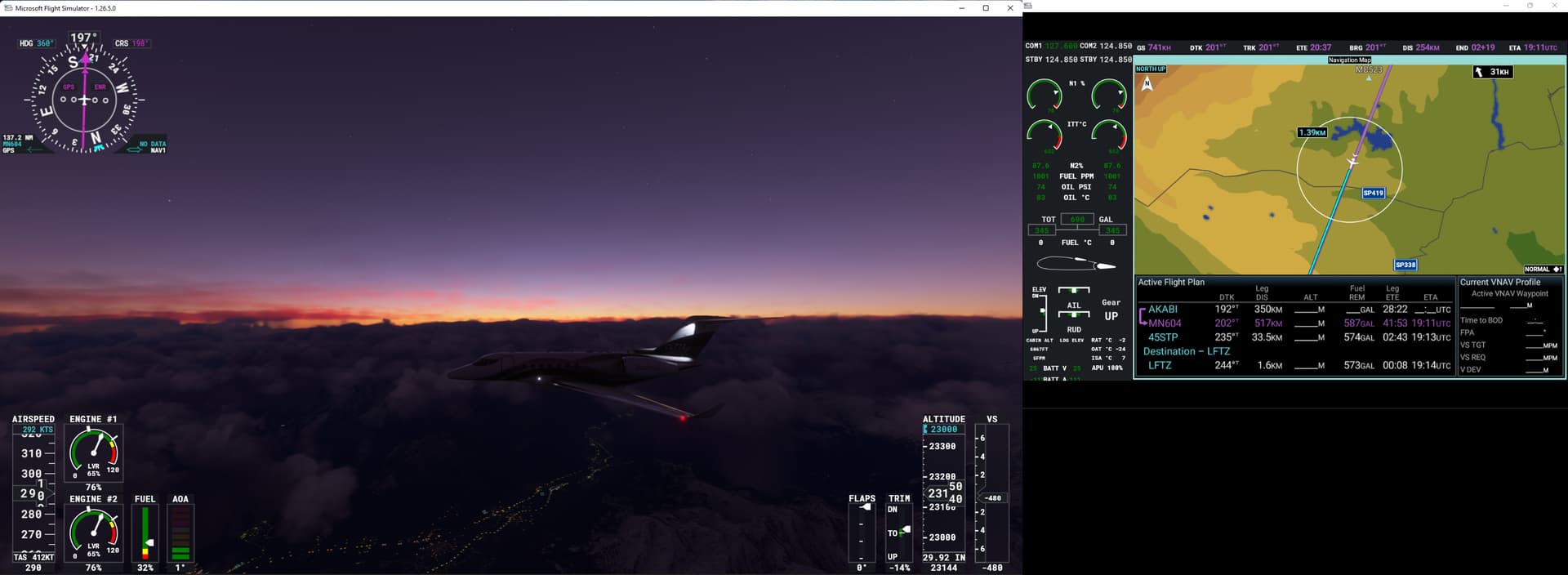Click the AOA angle-of-attack indicator
Viewport: 1568px width, 575px height.
click(180, 533)
